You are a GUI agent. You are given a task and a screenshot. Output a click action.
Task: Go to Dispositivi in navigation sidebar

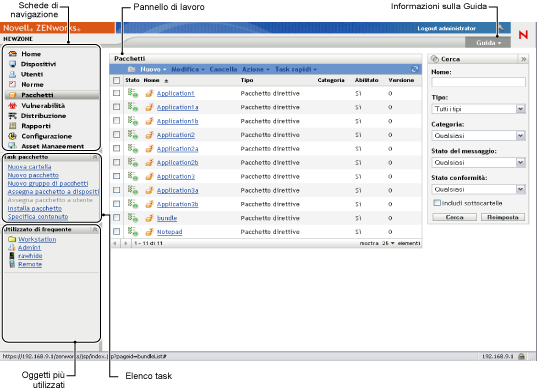pos(38,64)
